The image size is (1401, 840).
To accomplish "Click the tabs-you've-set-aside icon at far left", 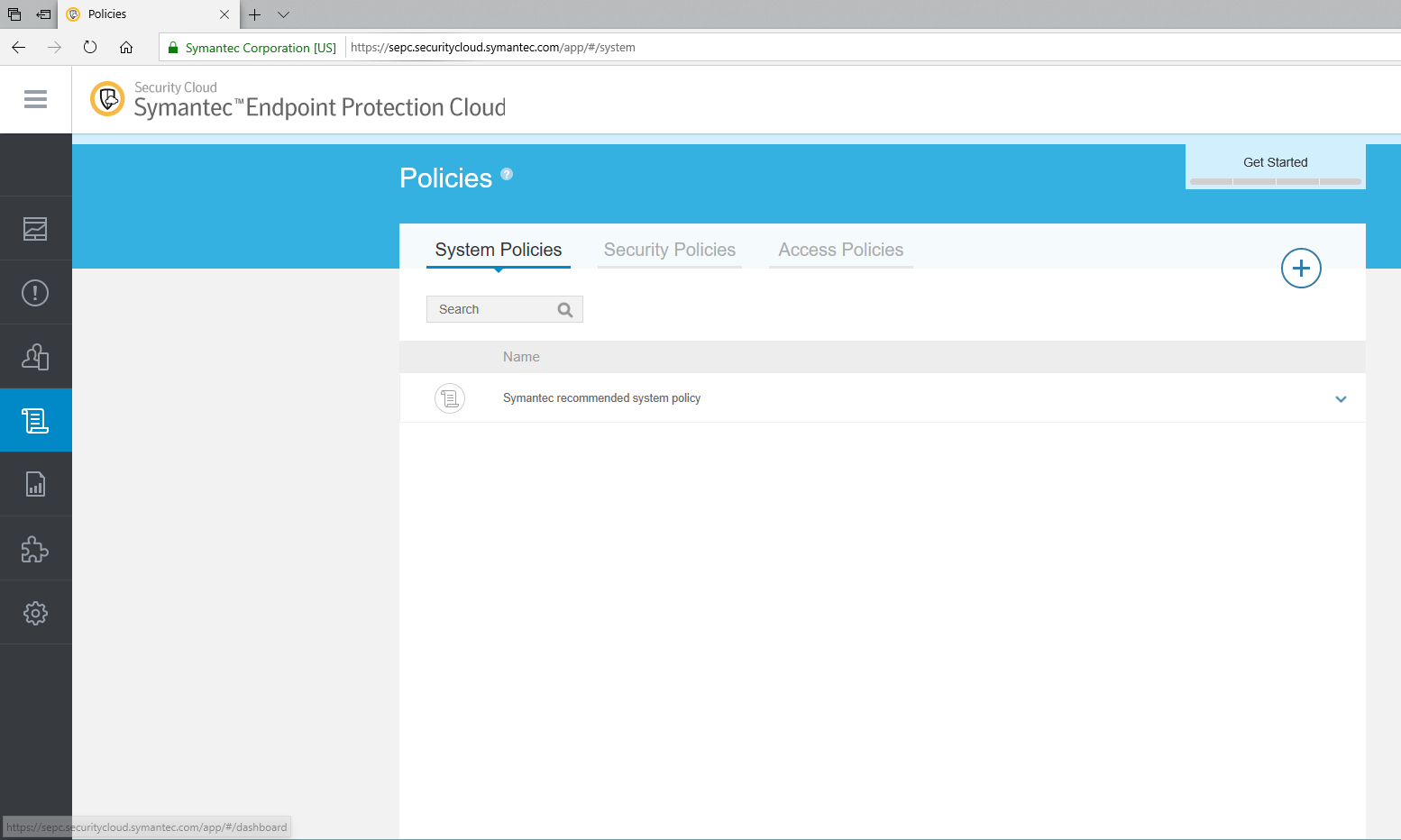I will click(x=14, y=14).
